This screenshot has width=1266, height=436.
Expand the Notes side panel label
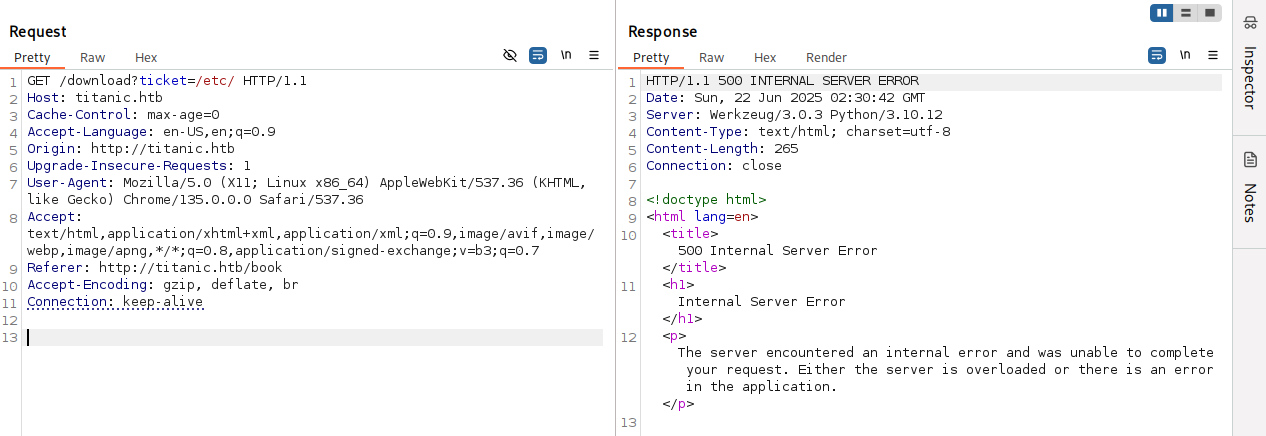[x=1250, y=204]
